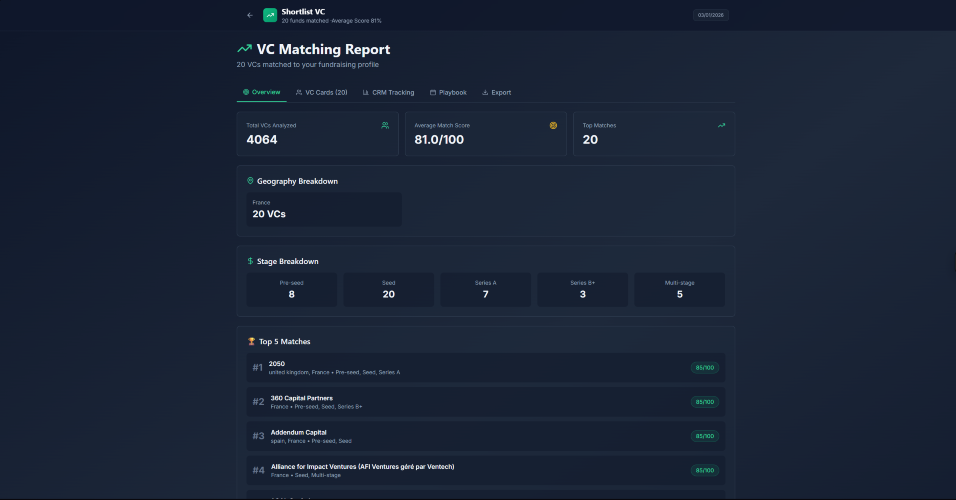Open the Export tab

(x=496, y=92)
